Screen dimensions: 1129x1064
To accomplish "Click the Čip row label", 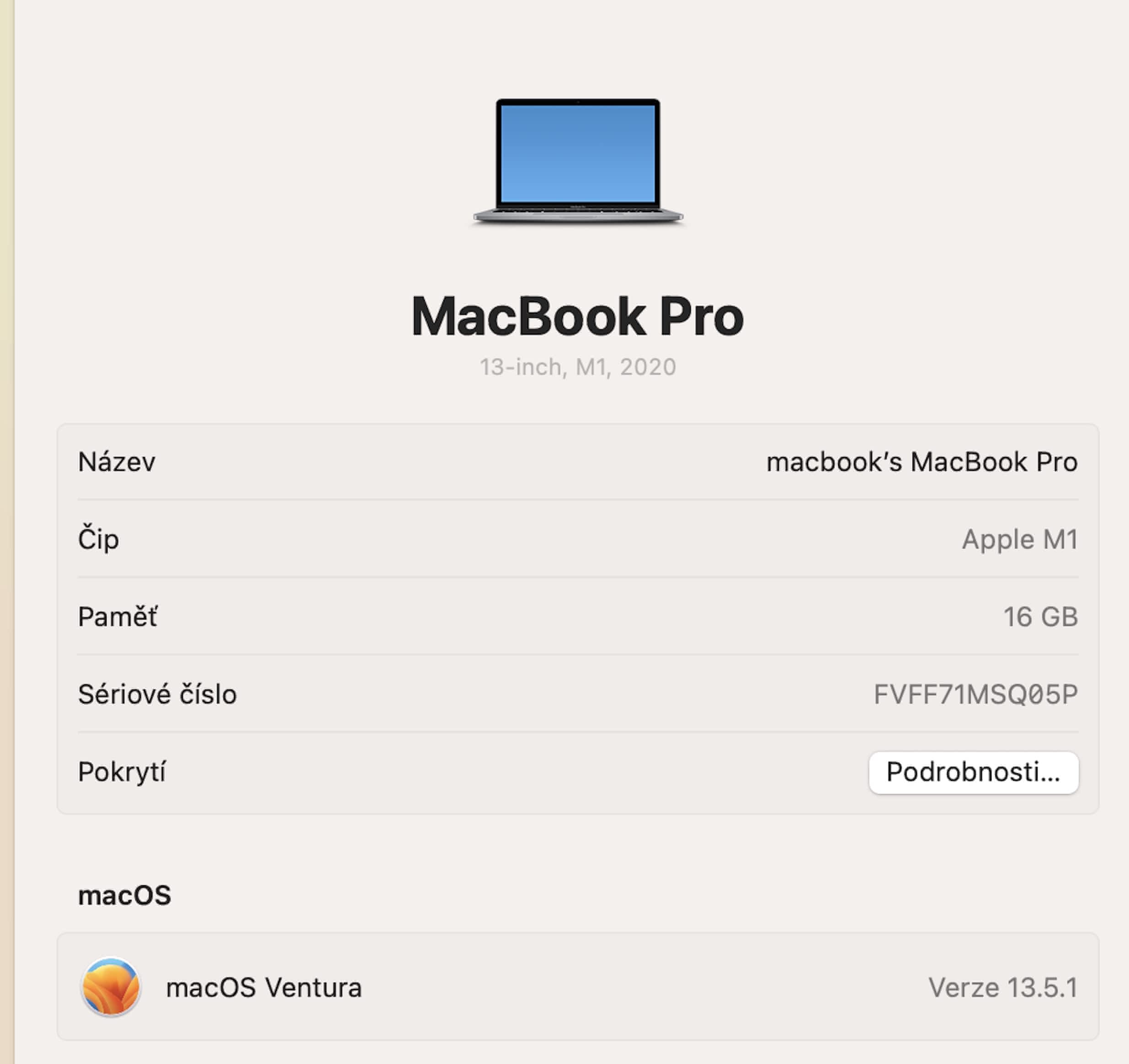I will pyautogui.click(x=98, y=538).
